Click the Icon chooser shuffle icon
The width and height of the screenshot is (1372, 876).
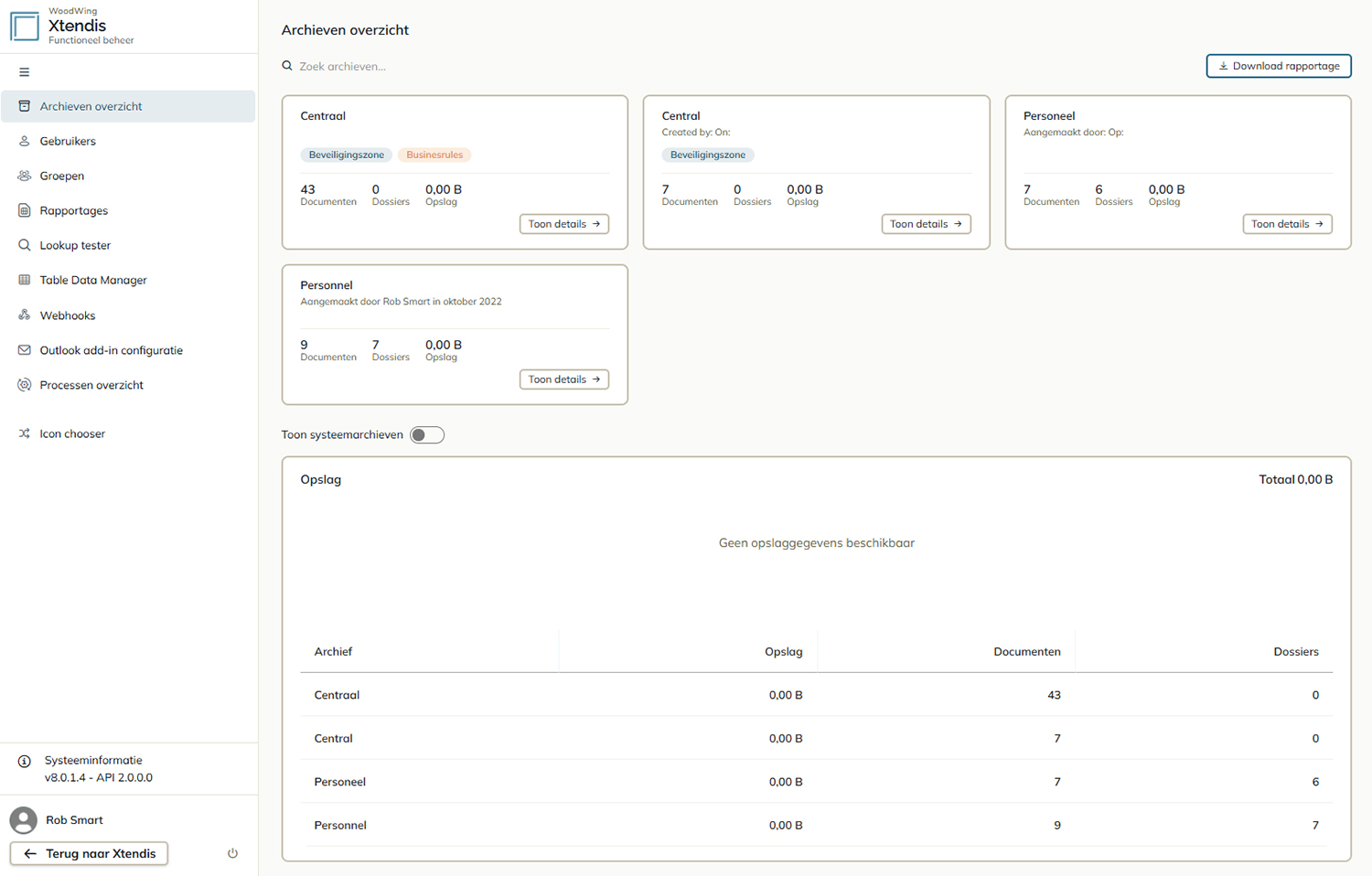25,433
